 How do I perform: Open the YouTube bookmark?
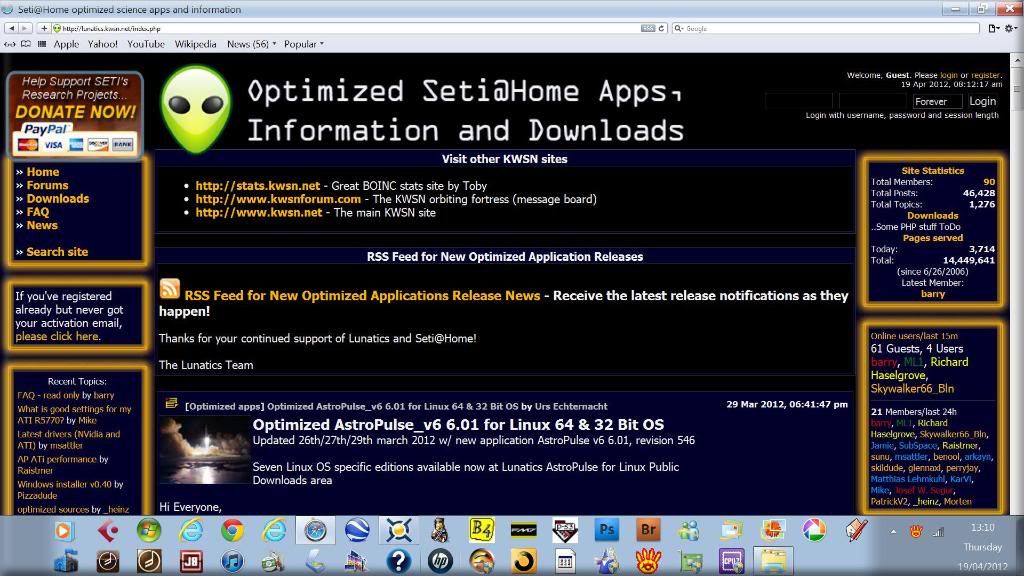click(146, 44)
